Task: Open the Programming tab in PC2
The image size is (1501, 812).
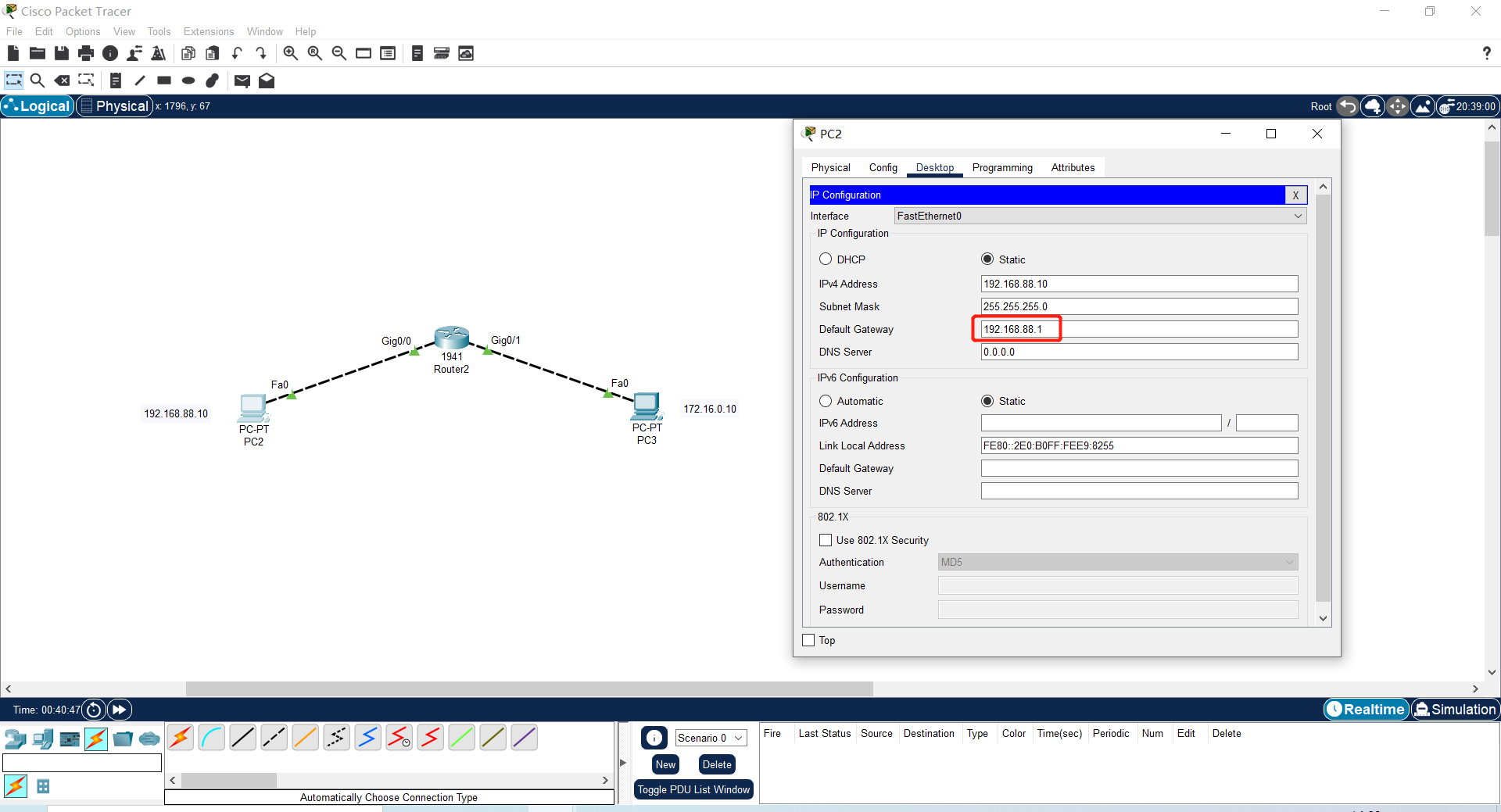Action: (1002, 167)
